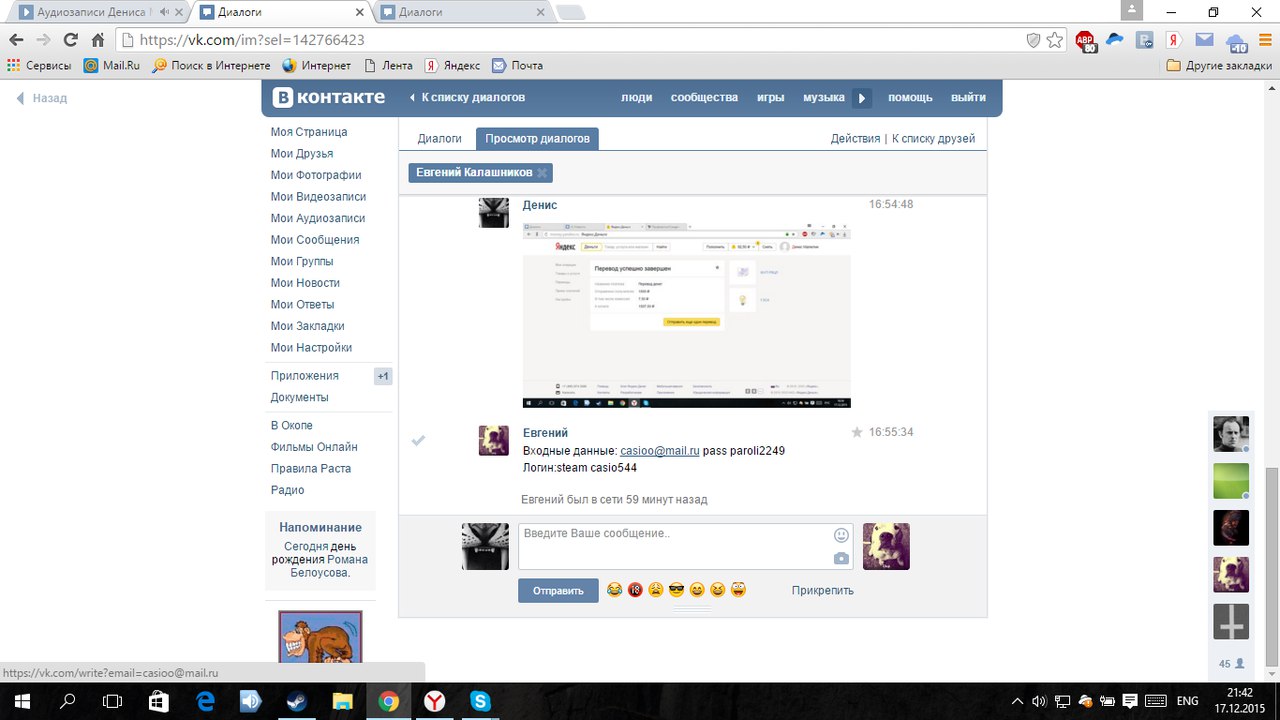Open the Действия actions menu

(855, 139)
